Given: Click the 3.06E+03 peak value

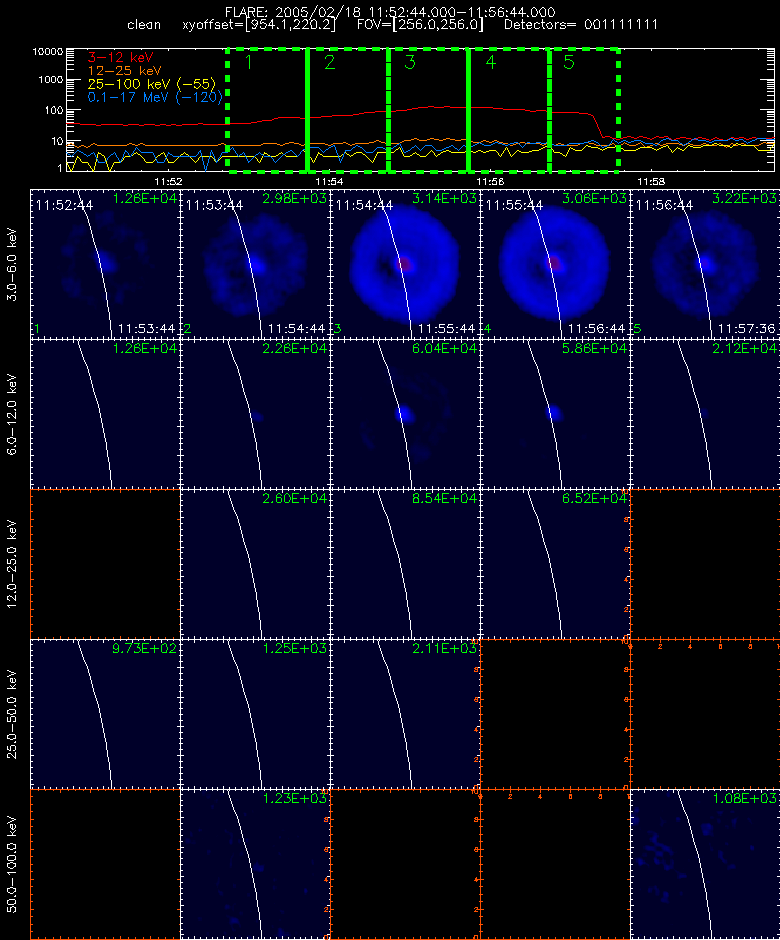Looking at the screenshot, I should pyautogui.click(x=594, y=198).
